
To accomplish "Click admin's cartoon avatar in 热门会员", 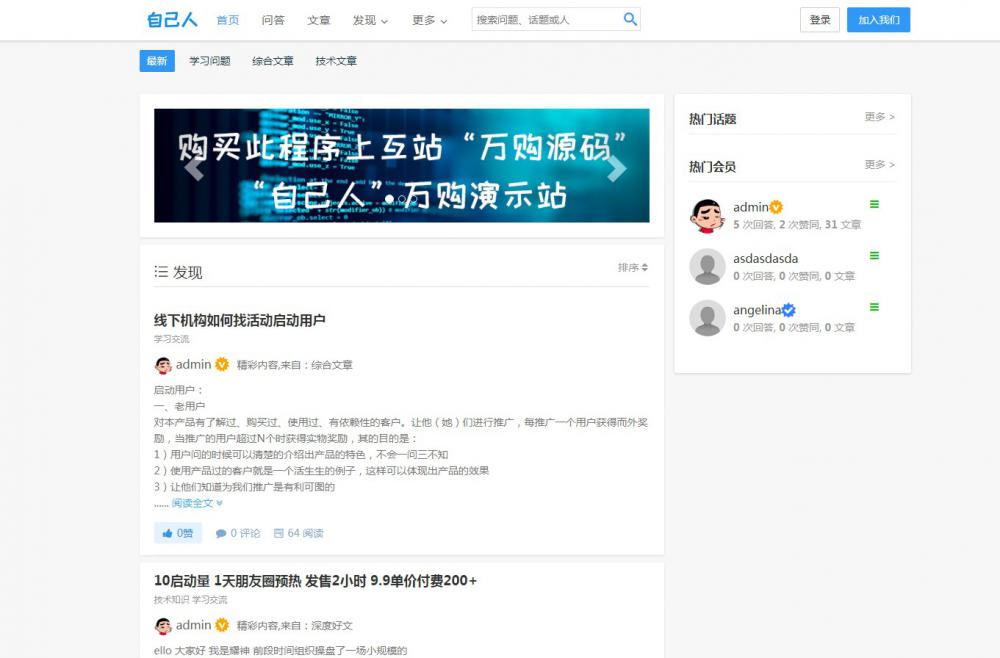I will click(707, 216).
